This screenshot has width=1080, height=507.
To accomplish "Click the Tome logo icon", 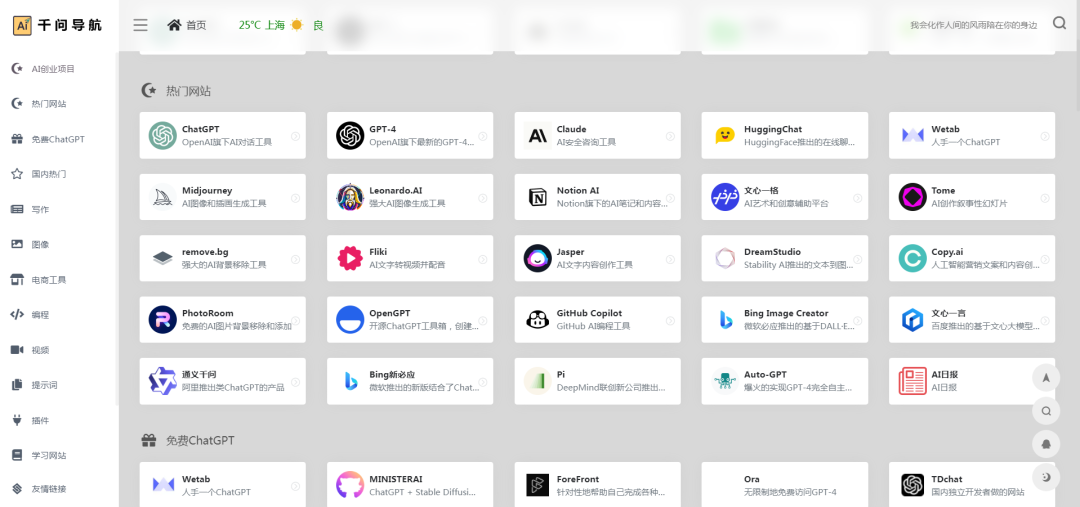I will coord(913,197).
